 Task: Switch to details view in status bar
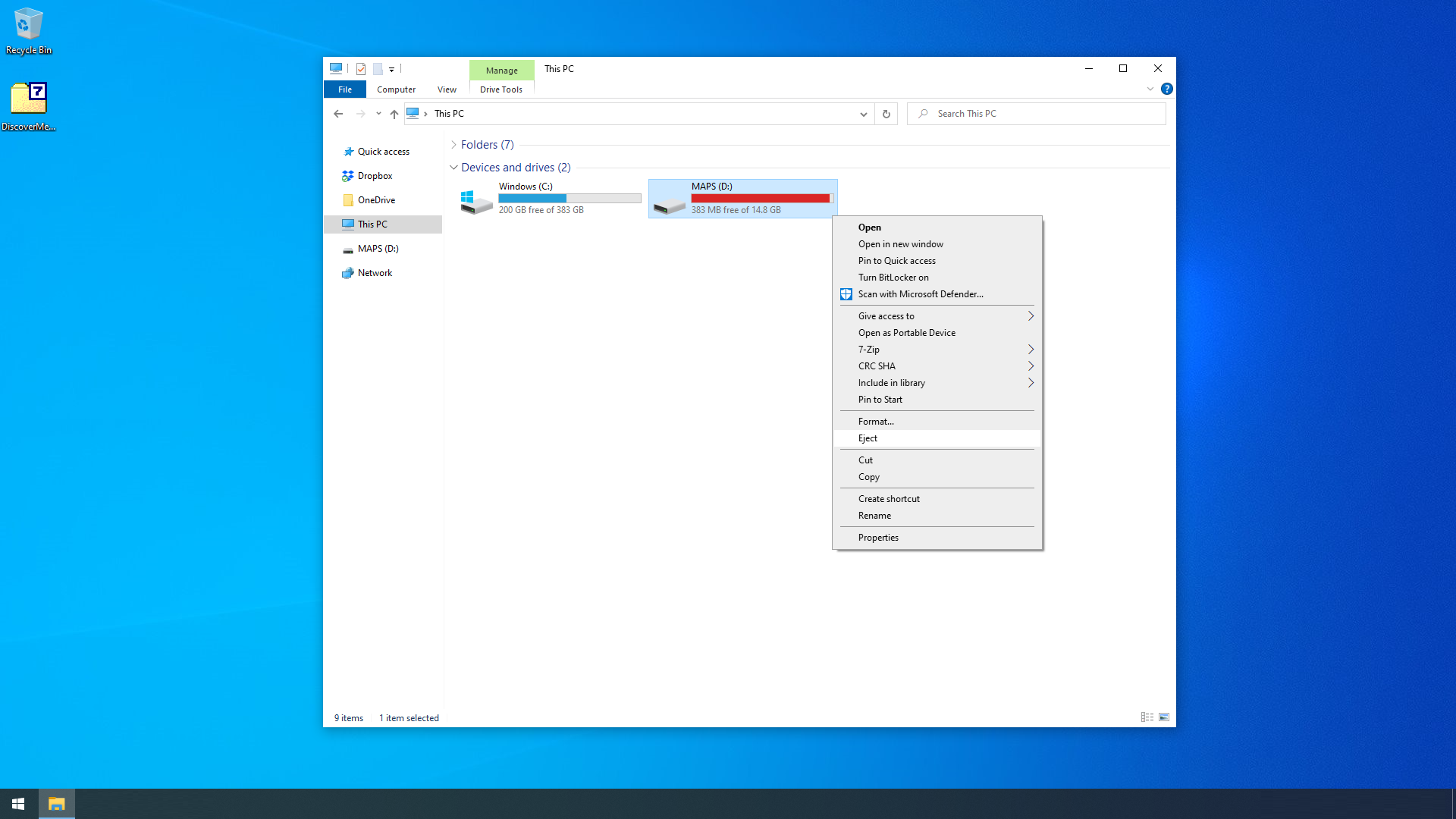coord(1147,717)
